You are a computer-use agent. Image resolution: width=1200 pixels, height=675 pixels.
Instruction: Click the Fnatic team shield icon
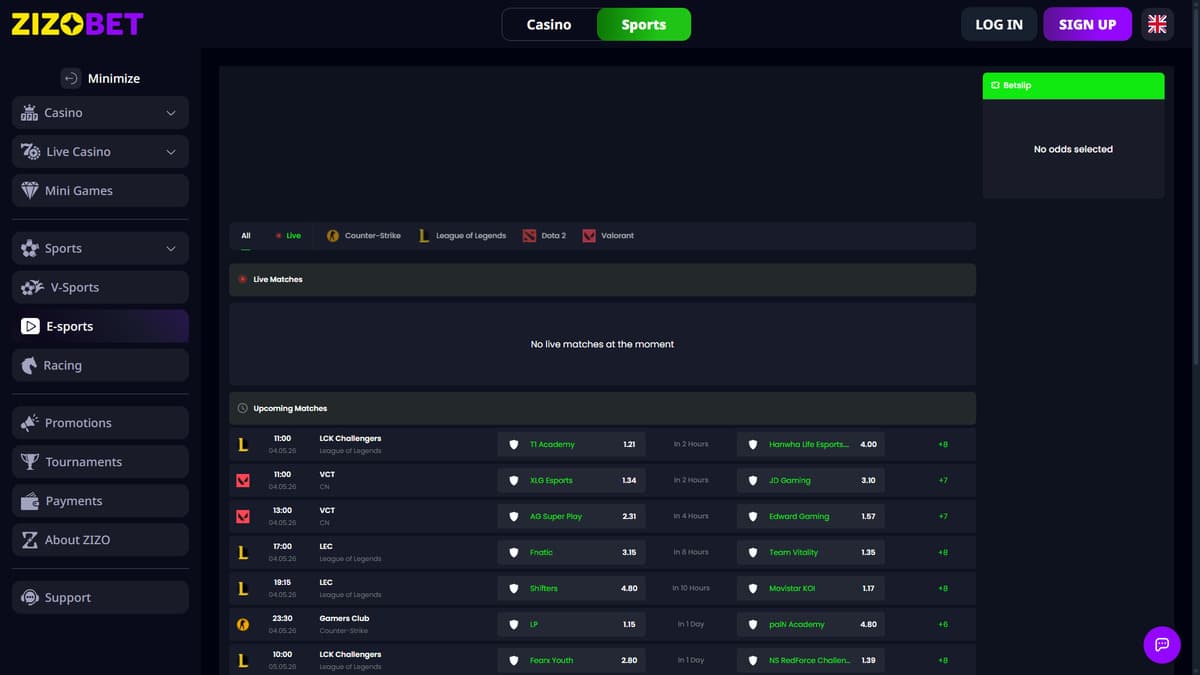(514, 552)
